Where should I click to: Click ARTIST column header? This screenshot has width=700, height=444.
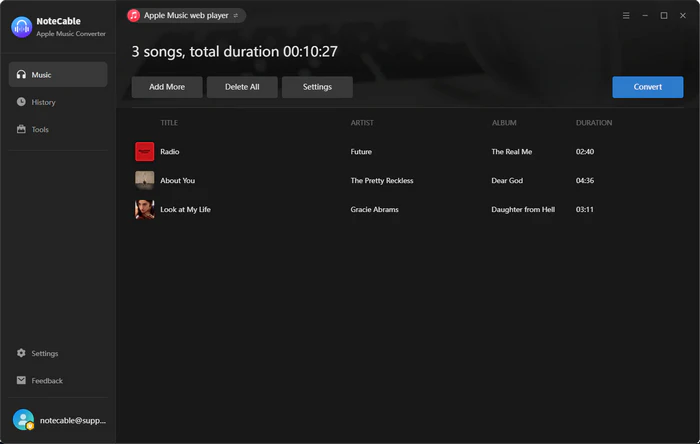[x=362, y=123]
